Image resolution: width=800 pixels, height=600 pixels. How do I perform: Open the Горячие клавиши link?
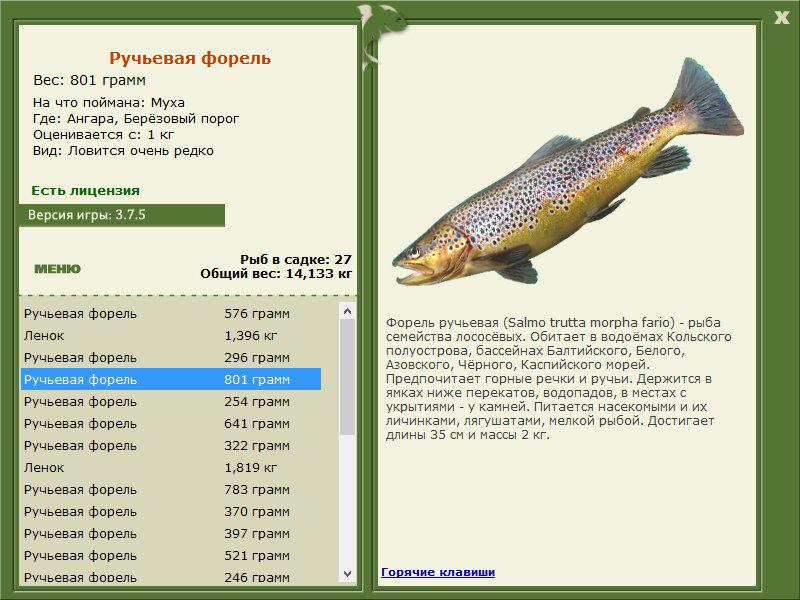tap(438, 572)
